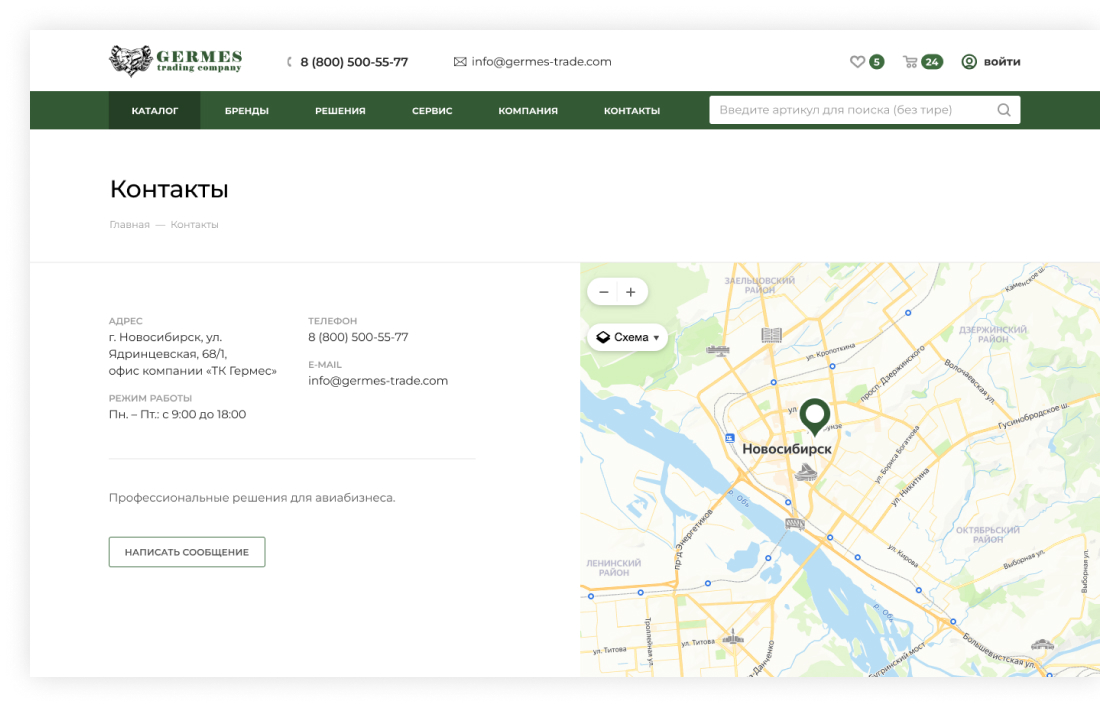Click the Войти login link
The height and width of the screenshot is (707, 1100).
1002,62
